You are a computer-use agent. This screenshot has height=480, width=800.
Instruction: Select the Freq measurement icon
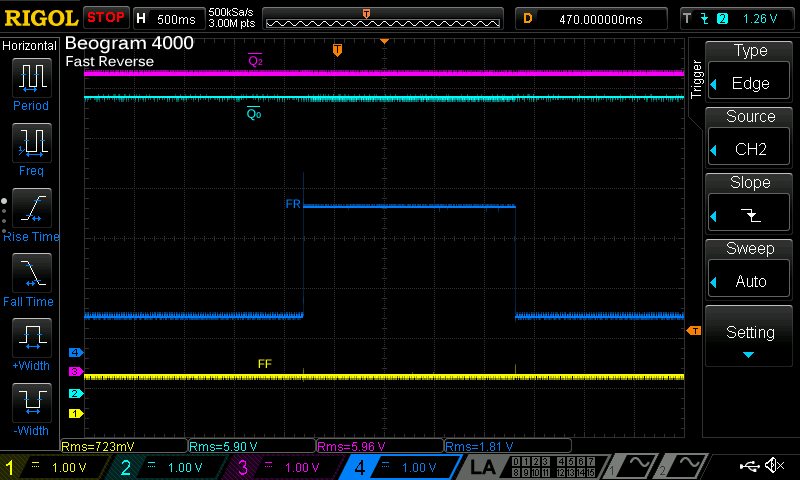(x=31, y=143)
